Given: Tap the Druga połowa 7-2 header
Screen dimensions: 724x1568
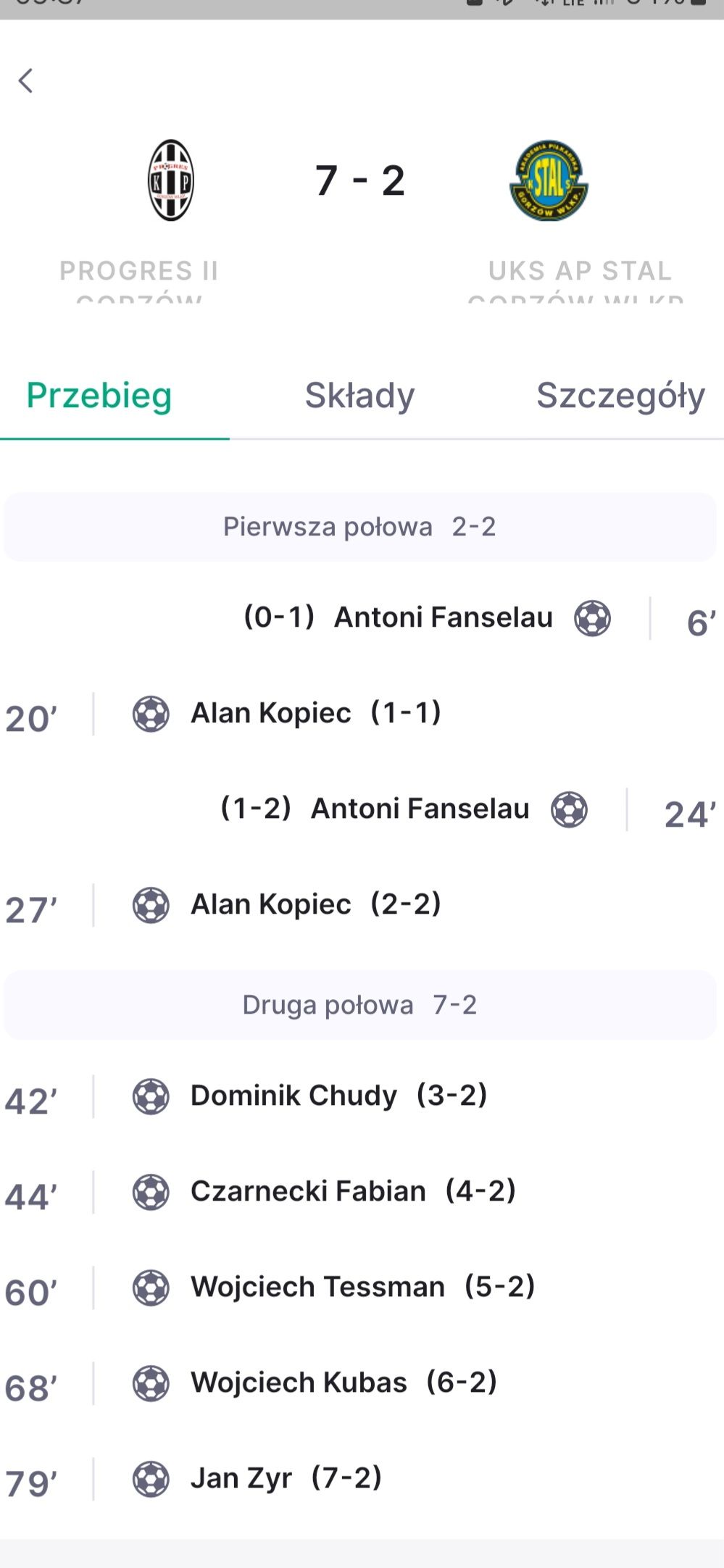Looking at the screenshot, I should [360, 1005].
